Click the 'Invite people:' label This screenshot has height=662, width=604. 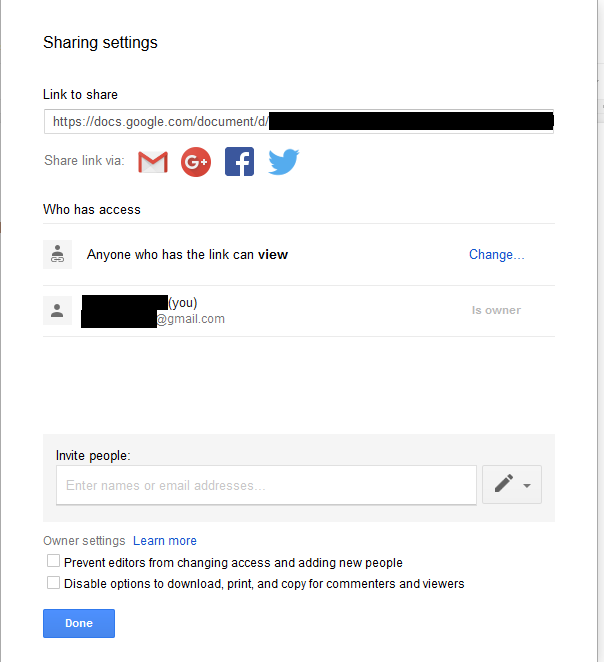click(93, 456)
